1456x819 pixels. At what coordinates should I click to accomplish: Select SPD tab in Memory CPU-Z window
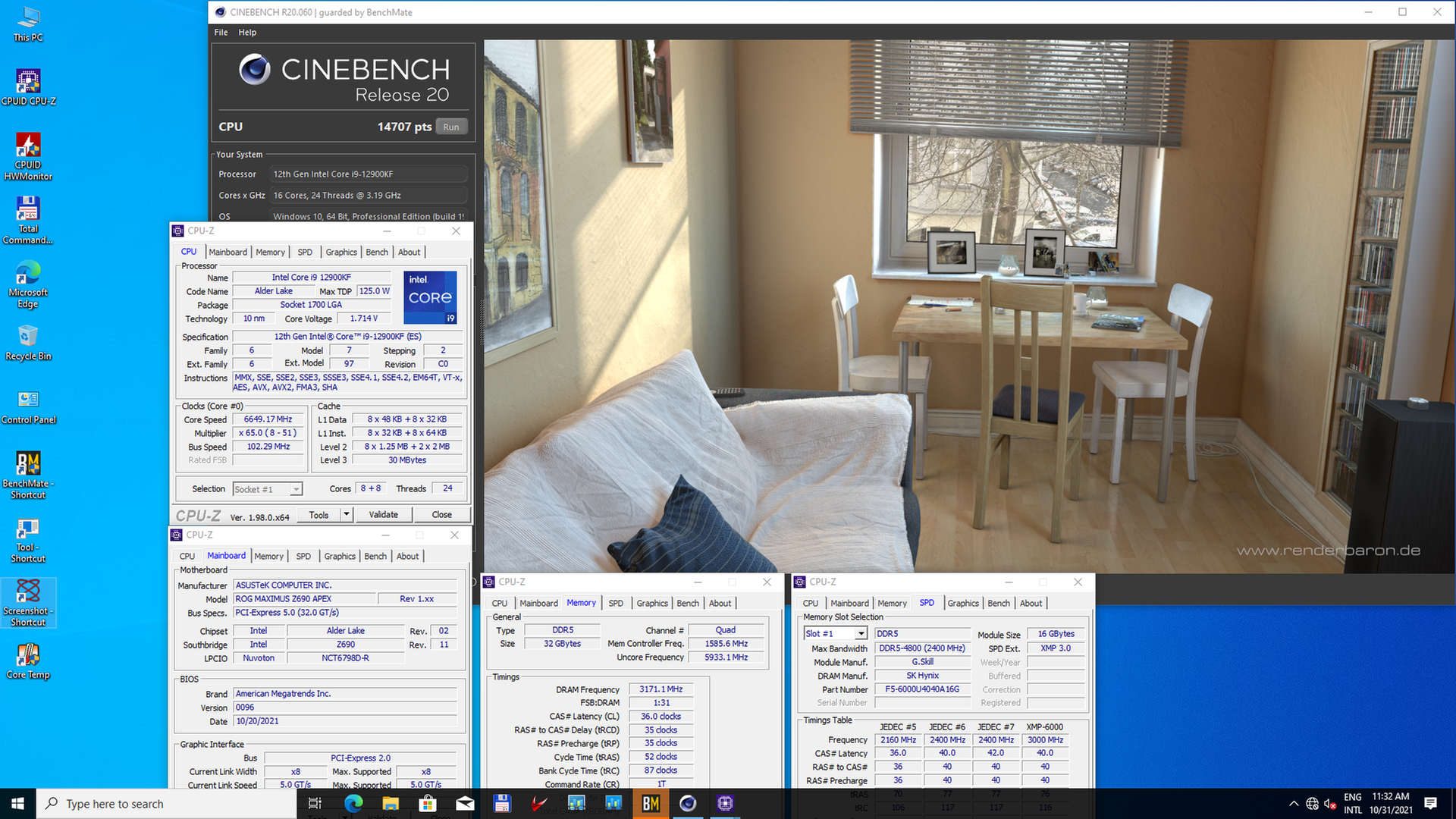(x=616, y=603)
